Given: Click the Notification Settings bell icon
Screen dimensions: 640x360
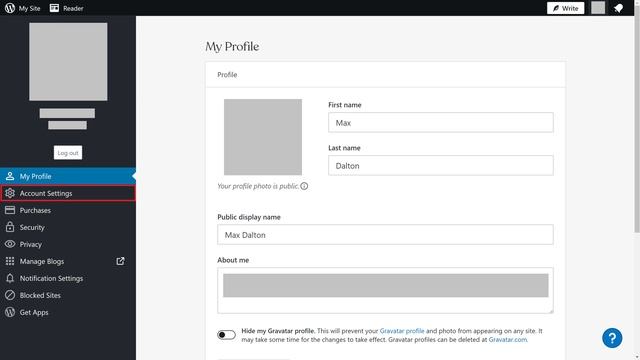Looking at the screenshot, I should click(10, 278).
